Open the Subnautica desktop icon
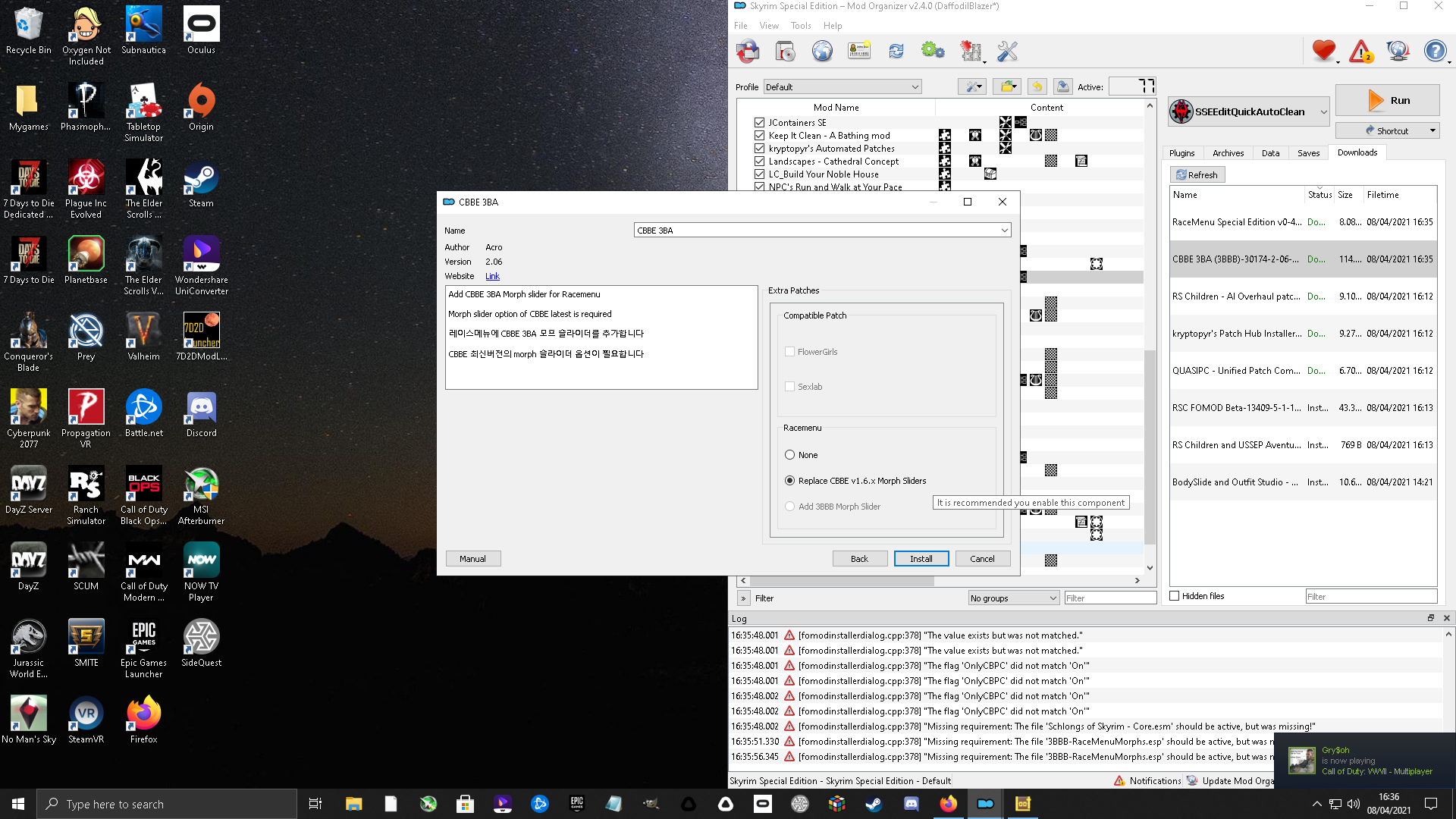Image resolution: width=1456 pixels, height=819 pixels. pos(143,30)
